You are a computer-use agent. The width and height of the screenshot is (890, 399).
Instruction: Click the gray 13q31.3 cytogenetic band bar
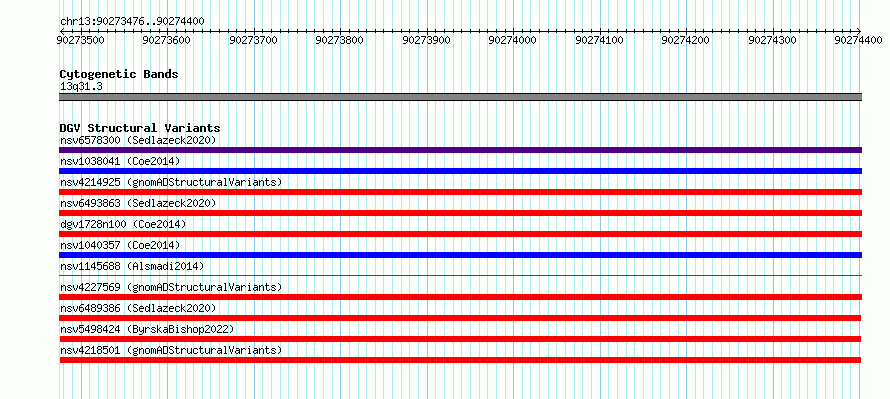(x=460, y=97)
